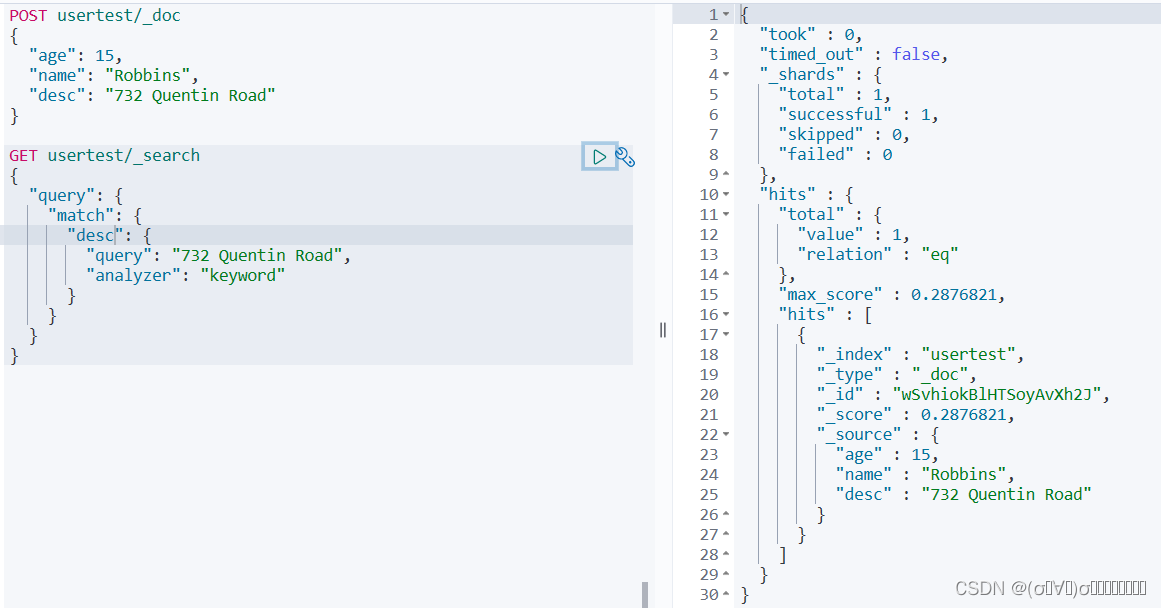
Task: Click the "timed_out" : false line
Action: tap(854, 55)
